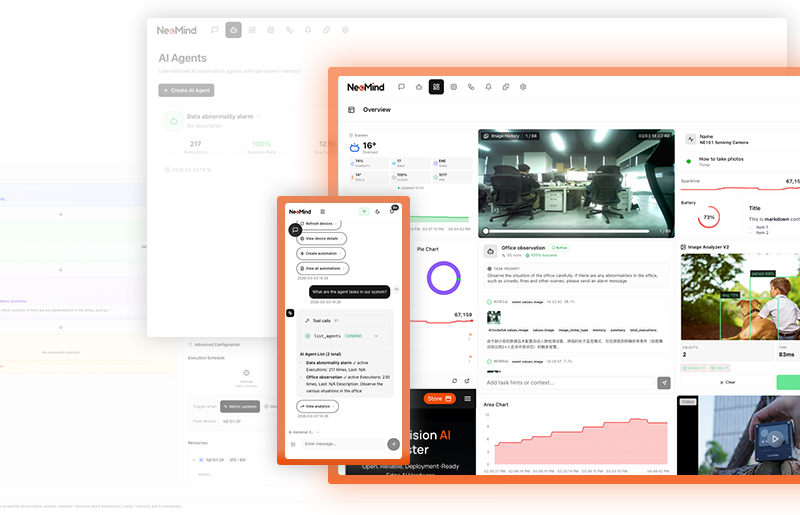Viewport: 800px width, 515px height.
Task: Select the person tag chip in Image Analyzer
Action: click(x=693, y=368)
